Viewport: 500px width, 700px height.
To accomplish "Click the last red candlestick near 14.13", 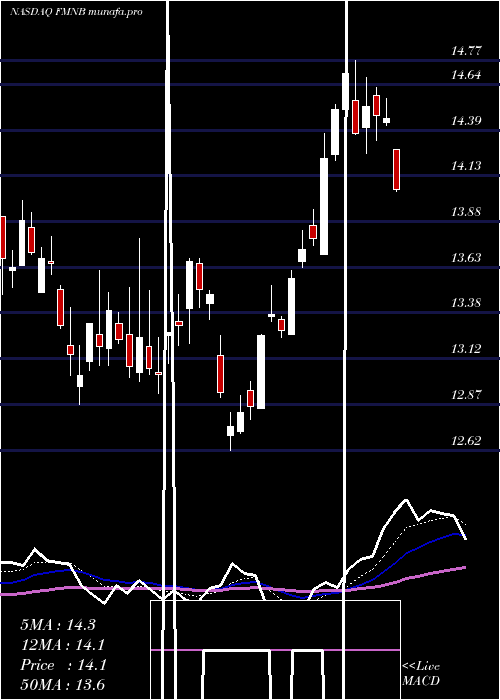I will 396,170.
